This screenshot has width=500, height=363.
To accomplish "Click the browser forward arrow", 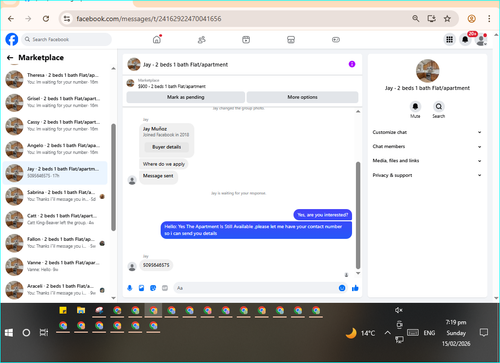I will point(28,19).
